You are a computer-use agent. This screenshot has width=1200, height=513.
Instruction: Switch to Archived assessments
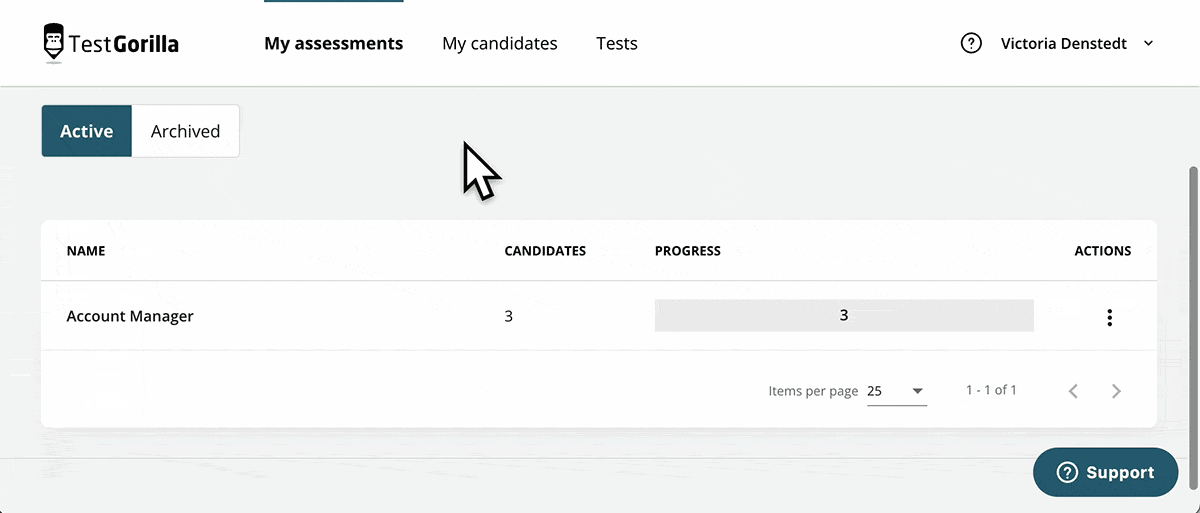point(185,131)
